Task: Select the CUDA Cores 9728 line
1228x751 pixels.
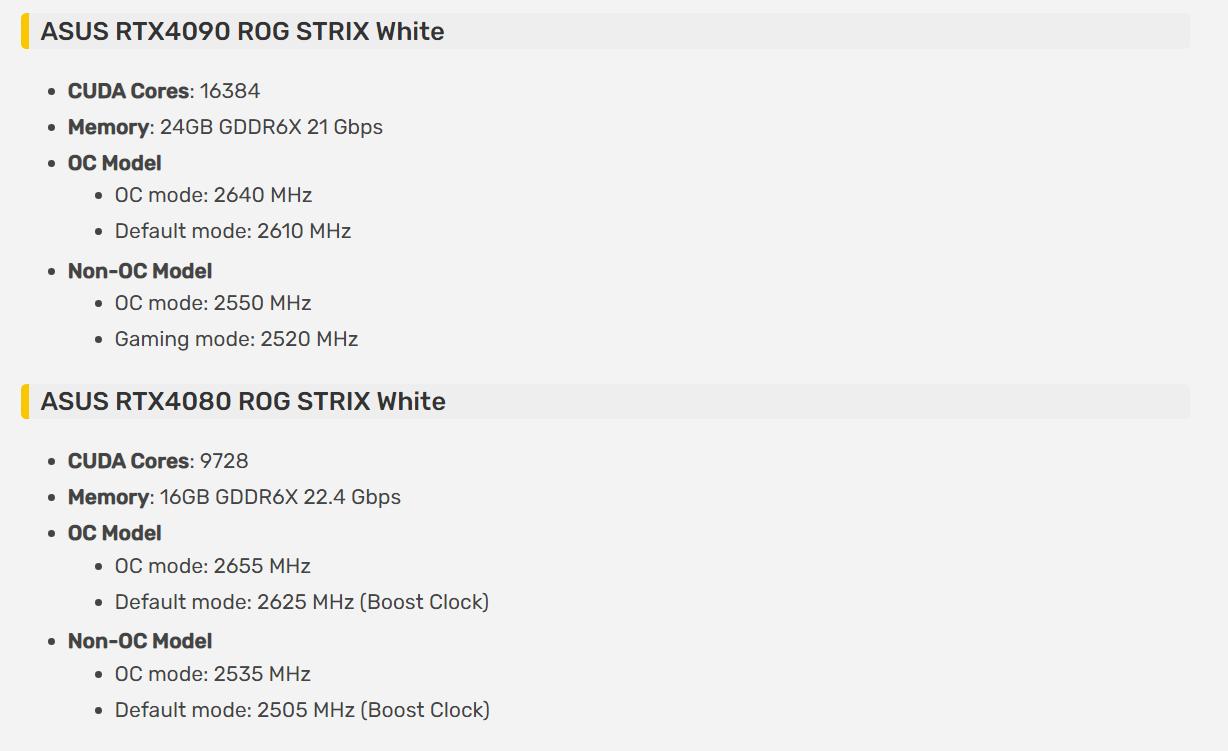Action: (158, 461)
